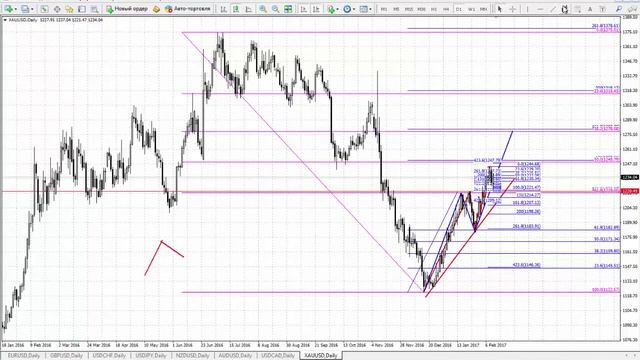Select the MN timeframe
The height and width of the screenshot is (360, 640).
pyautogui.click(x=484, y=9)
